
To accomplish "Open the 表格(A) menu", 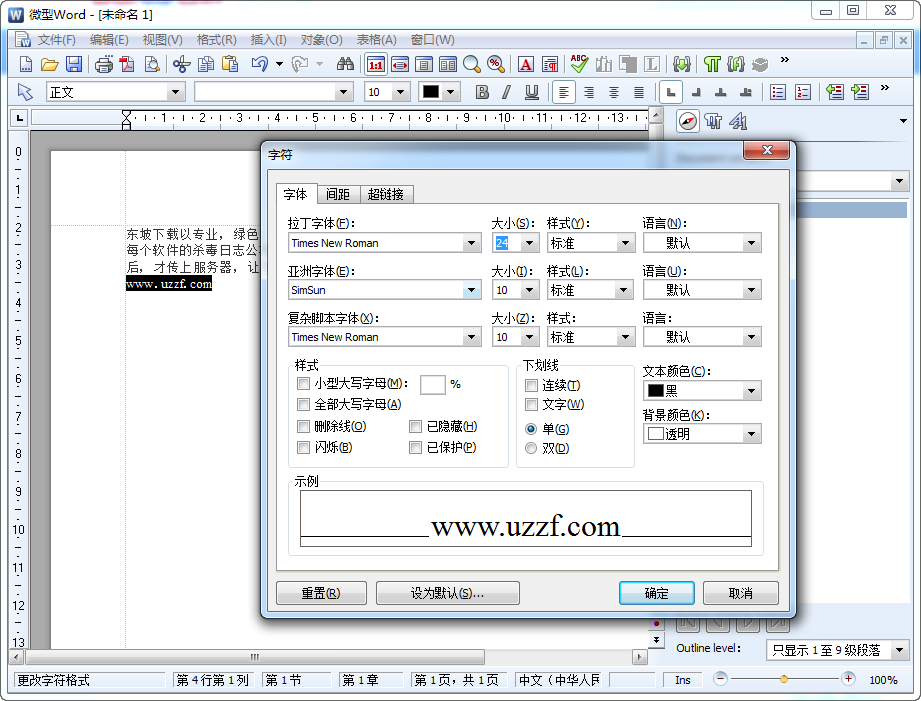I will 377,40.
